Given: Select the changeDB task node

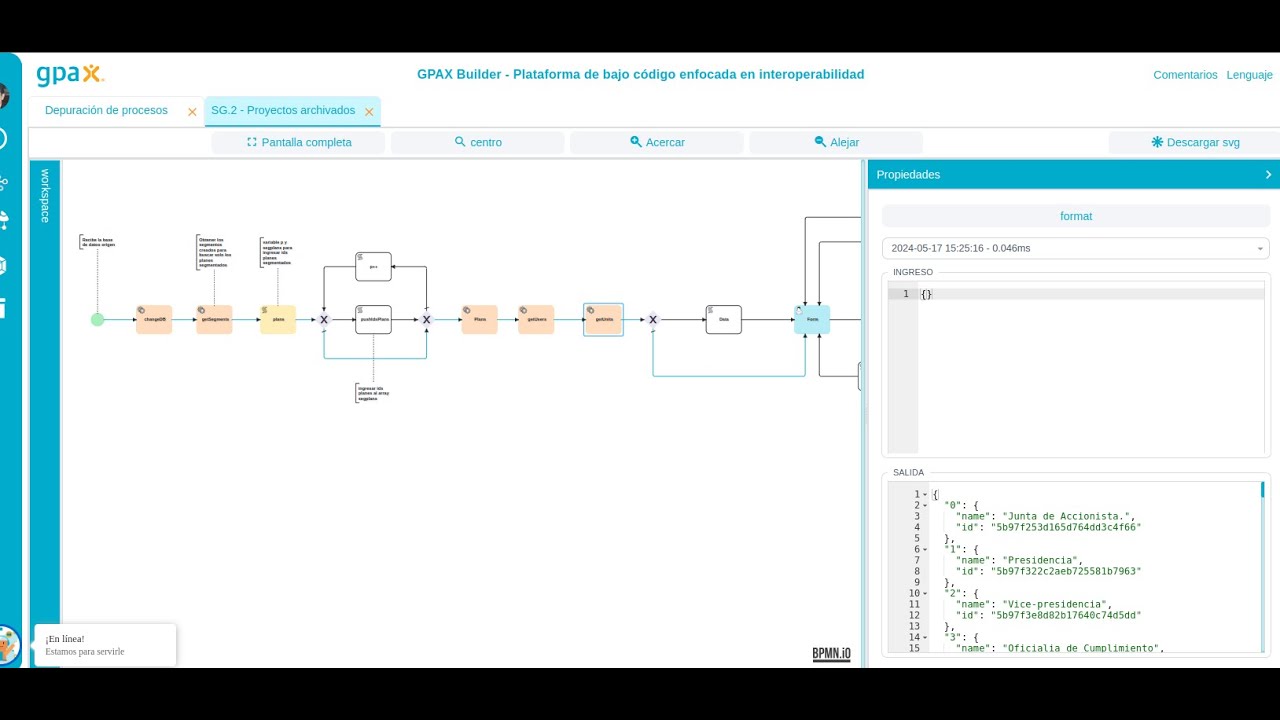Looking at the screenshot, I should click(x=154, y=320).
